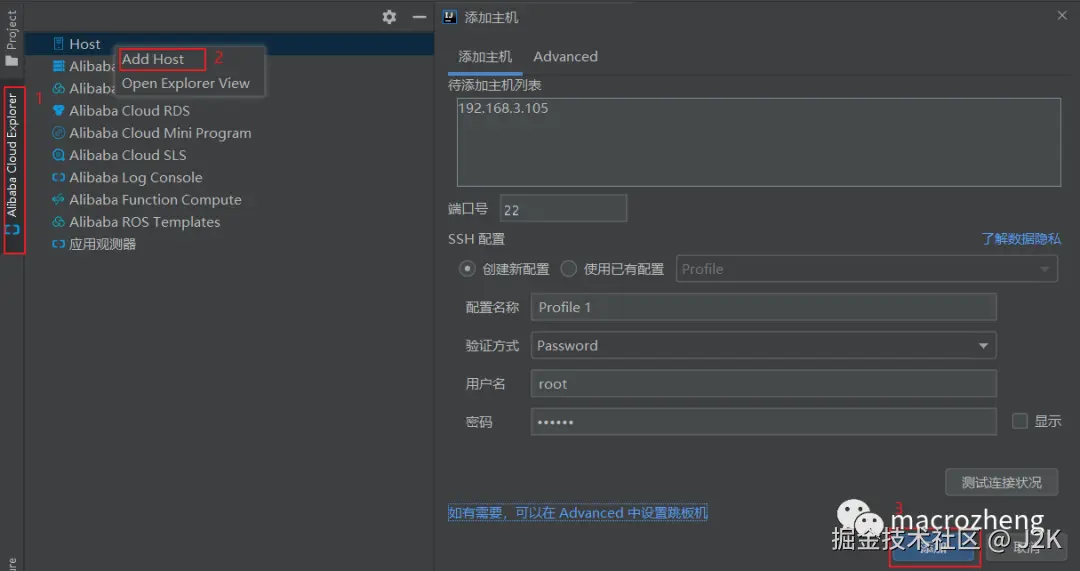
Task: Select Alibaba Log Console item
Action: [136, 178]
